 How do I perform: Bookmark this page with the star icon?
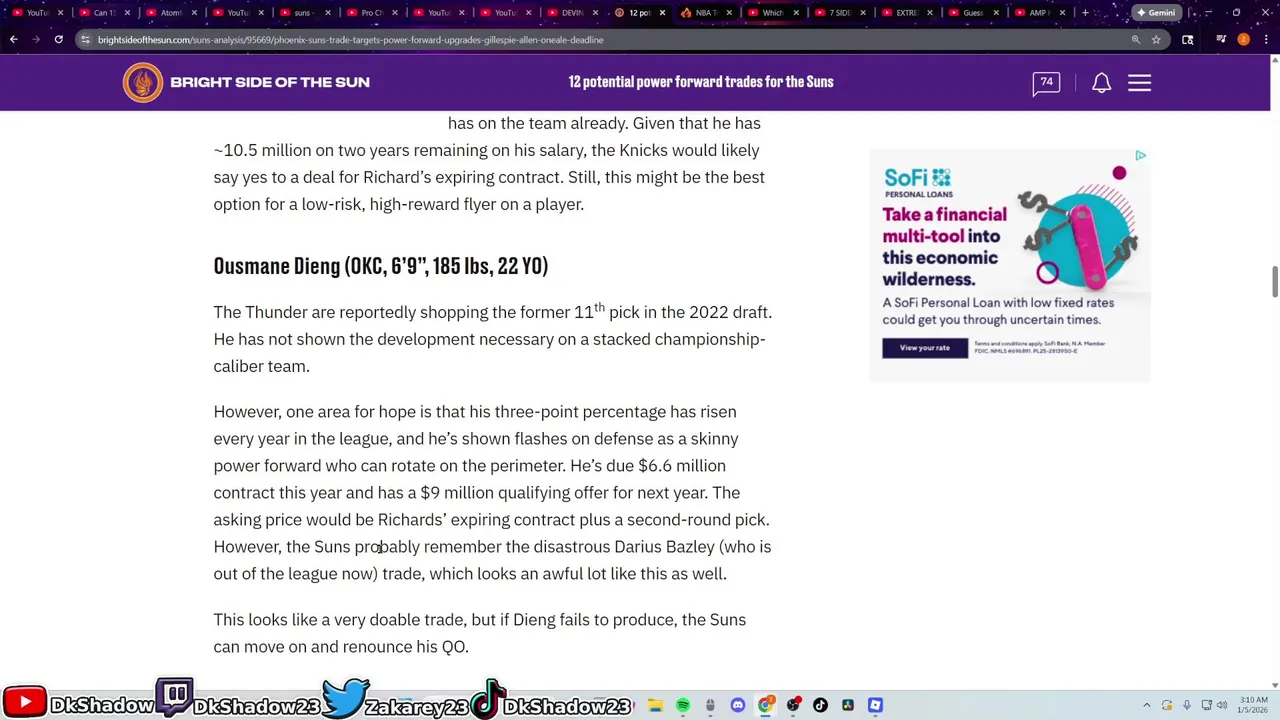1156,39
